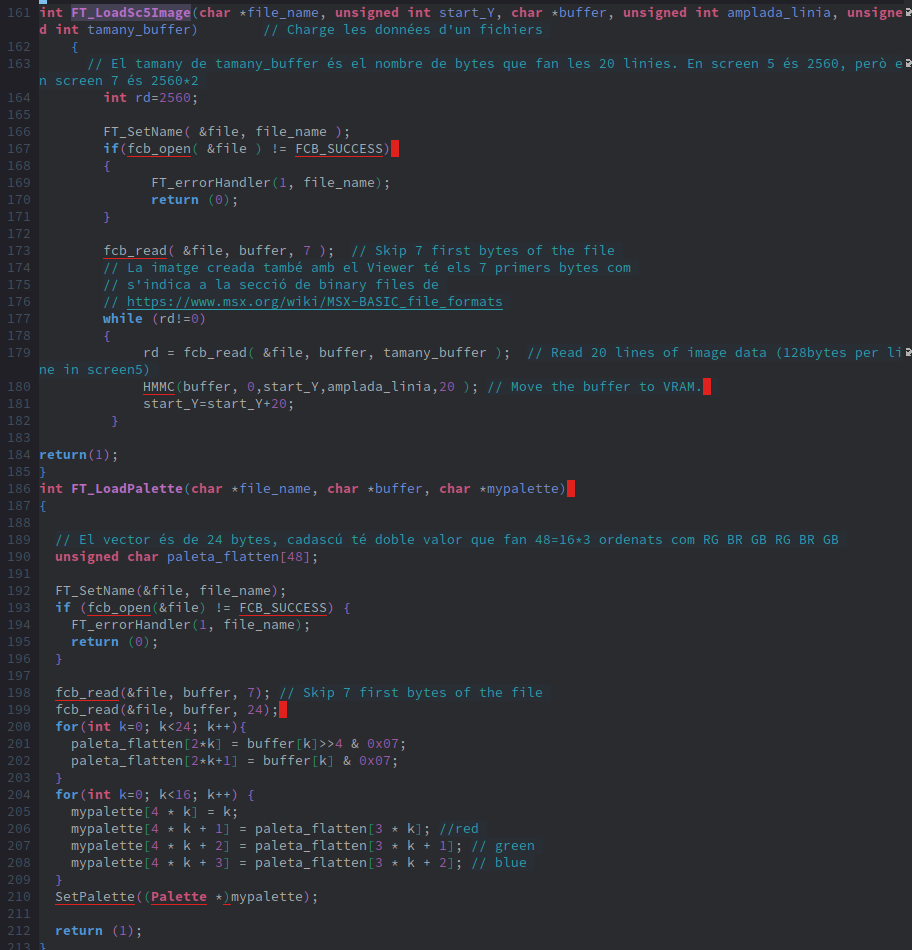Click fcb_open on line 167
912x950 pixels.
pos(159,149)
